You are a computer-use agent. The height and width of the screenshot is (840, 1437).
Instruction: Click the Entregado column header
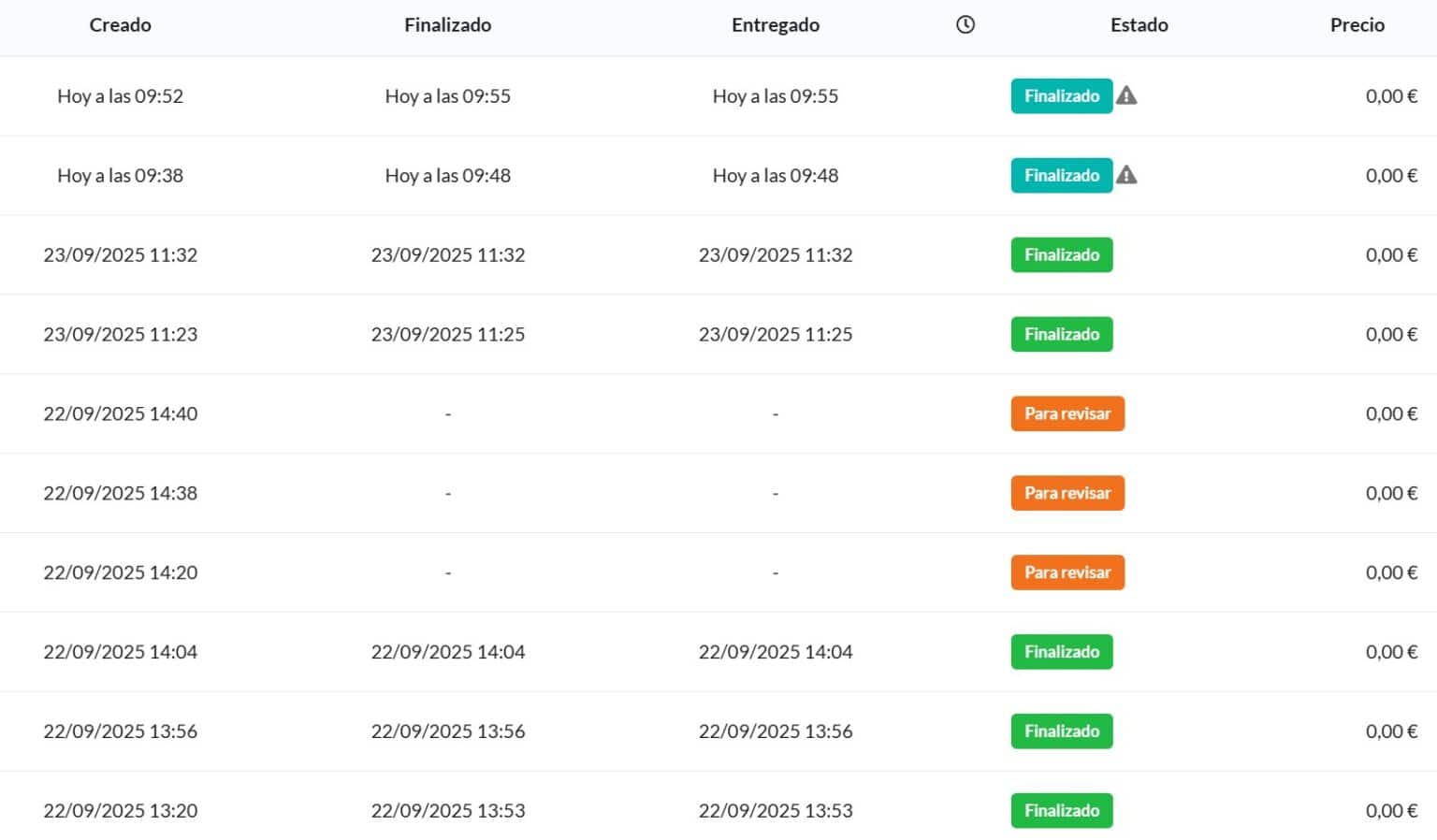click(x=775, y=25)
